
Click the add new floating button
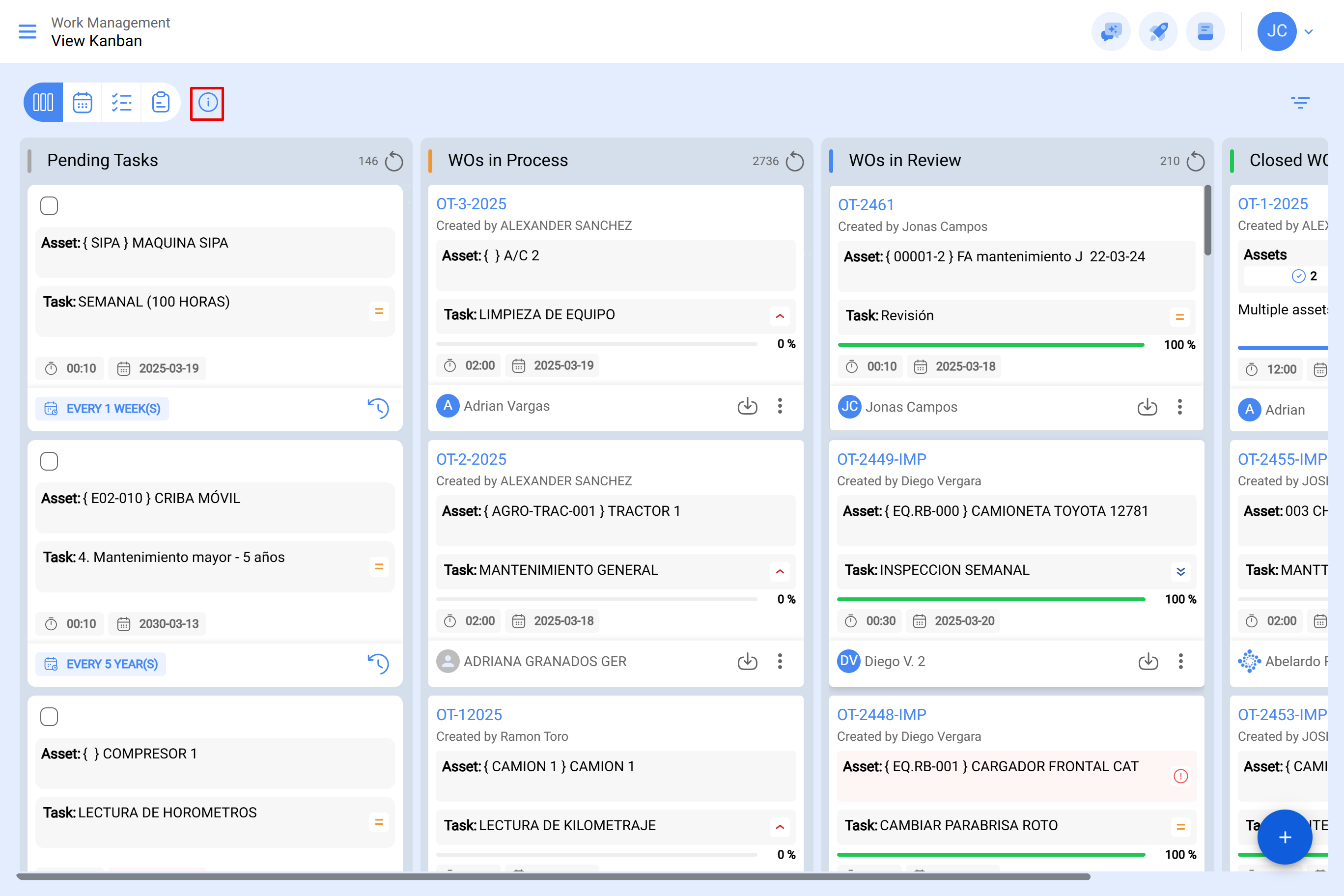coord(1285,837)
